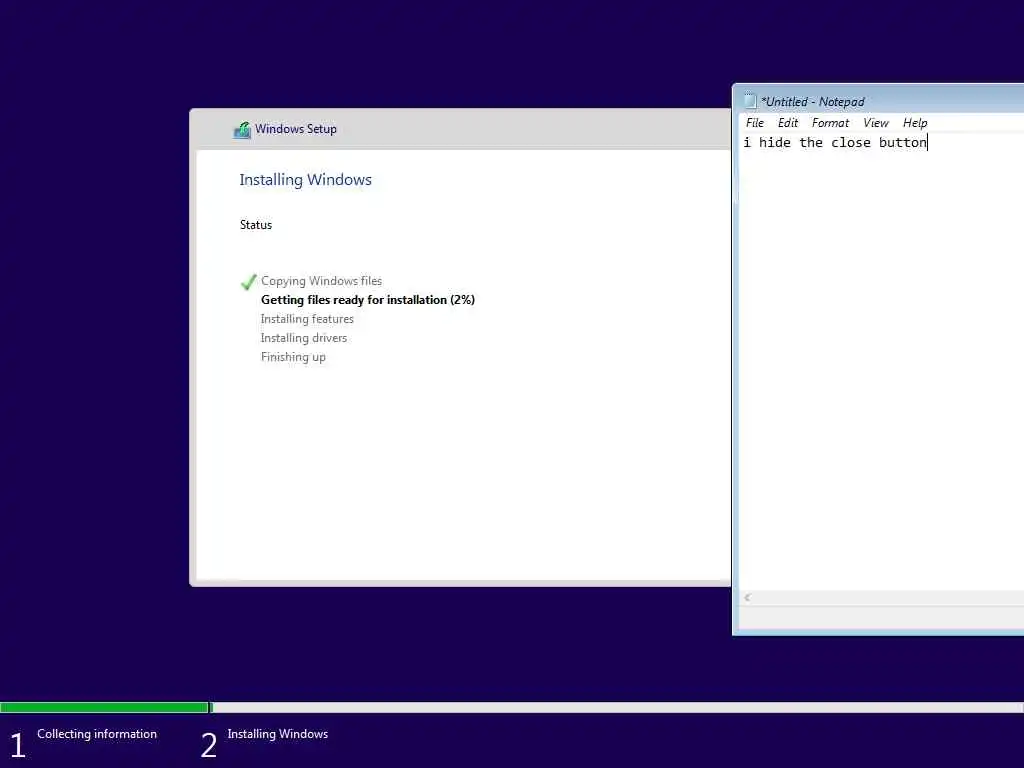Screen dimensions: 1024x768
Task: Click the 'Installing Windows' step 2 label
Action: coord(278,734)
